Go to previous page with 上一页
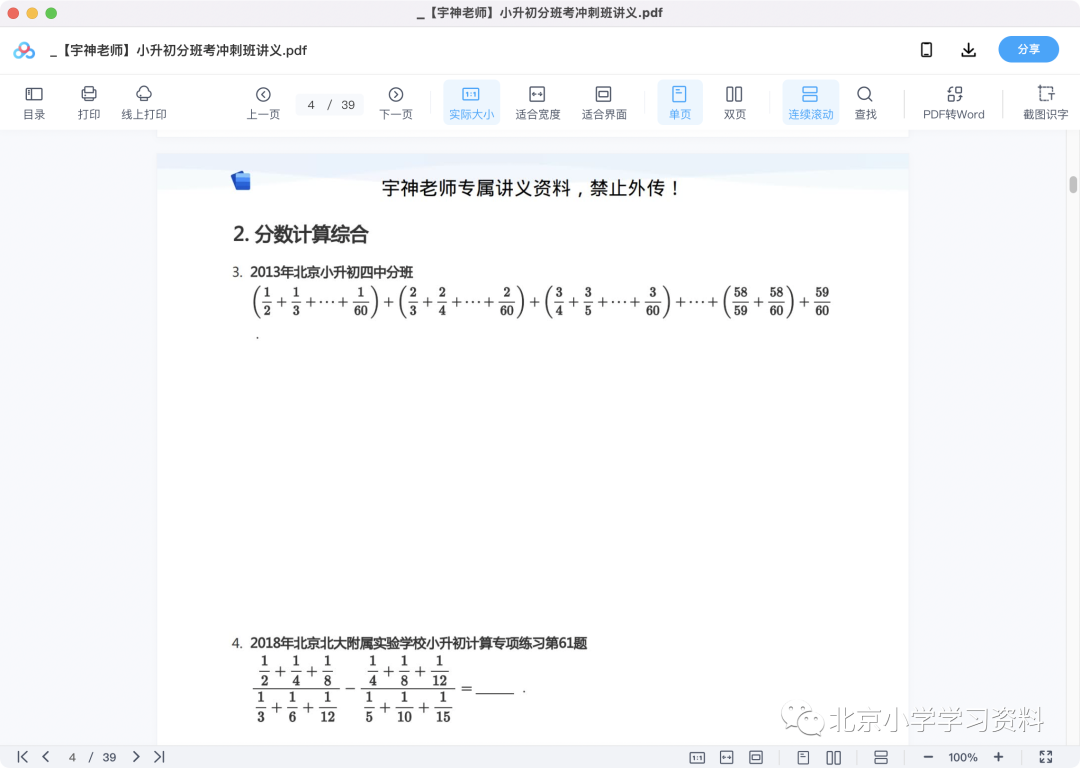 [x=263, y=103]
